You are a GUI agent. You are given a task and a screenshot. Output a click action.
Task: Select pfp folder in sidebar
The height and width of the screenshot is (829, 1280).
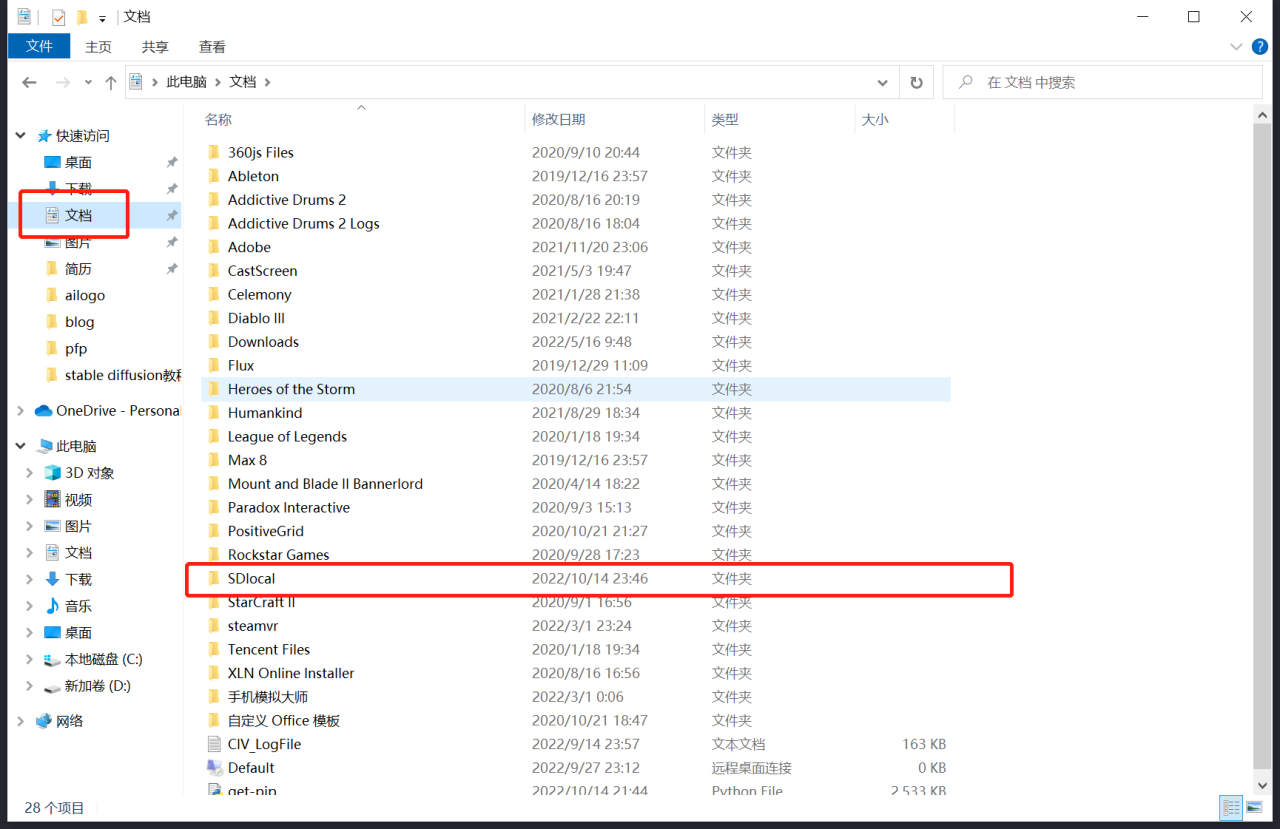coord(76,349)
